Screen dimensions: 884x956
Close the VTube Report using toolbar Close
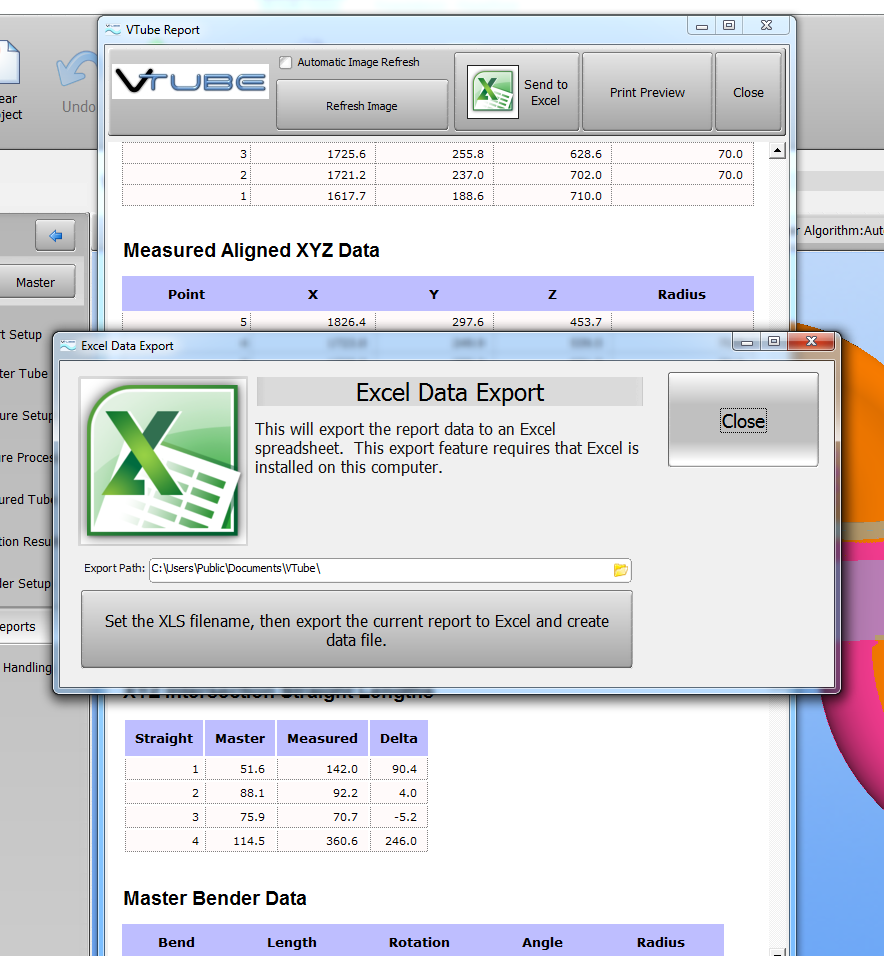click(x=748, y=92)
